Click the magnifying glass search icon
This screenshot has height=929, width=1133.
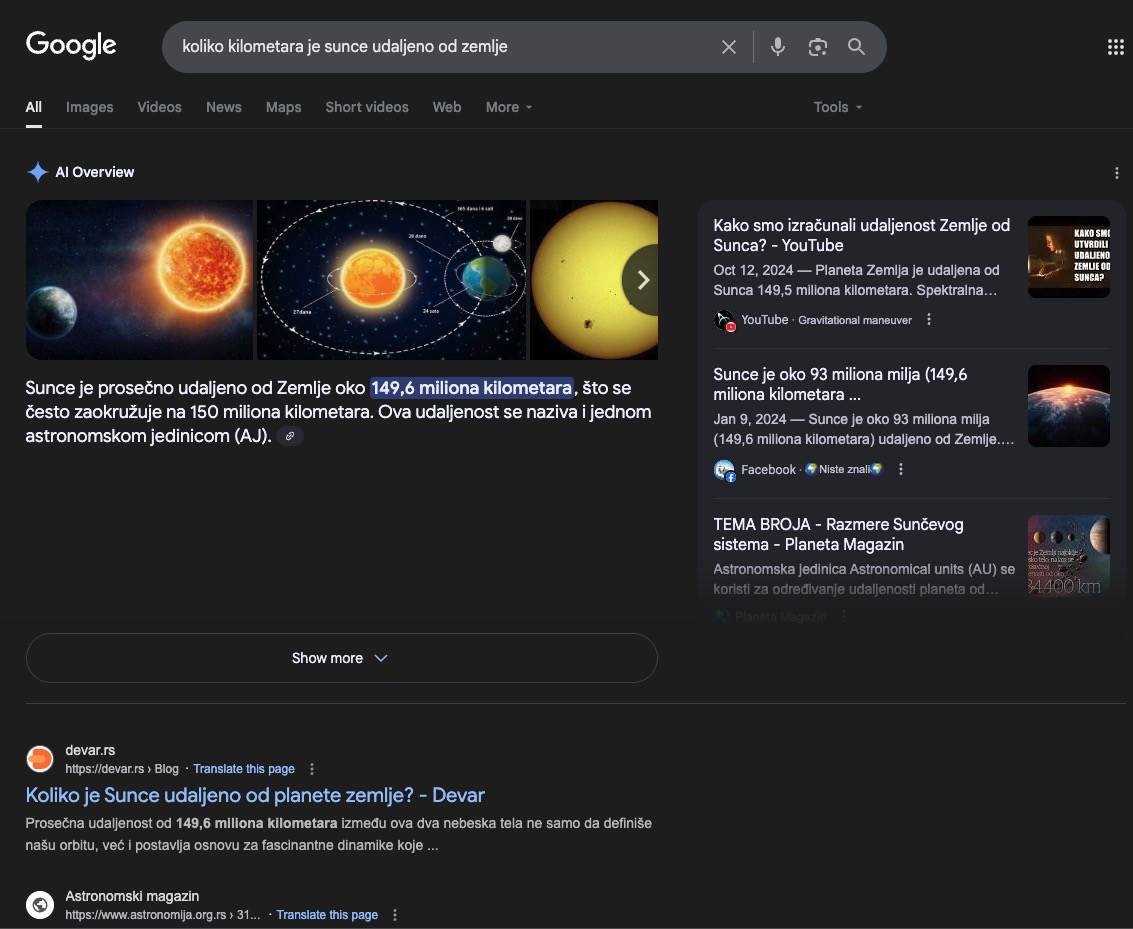856,47
